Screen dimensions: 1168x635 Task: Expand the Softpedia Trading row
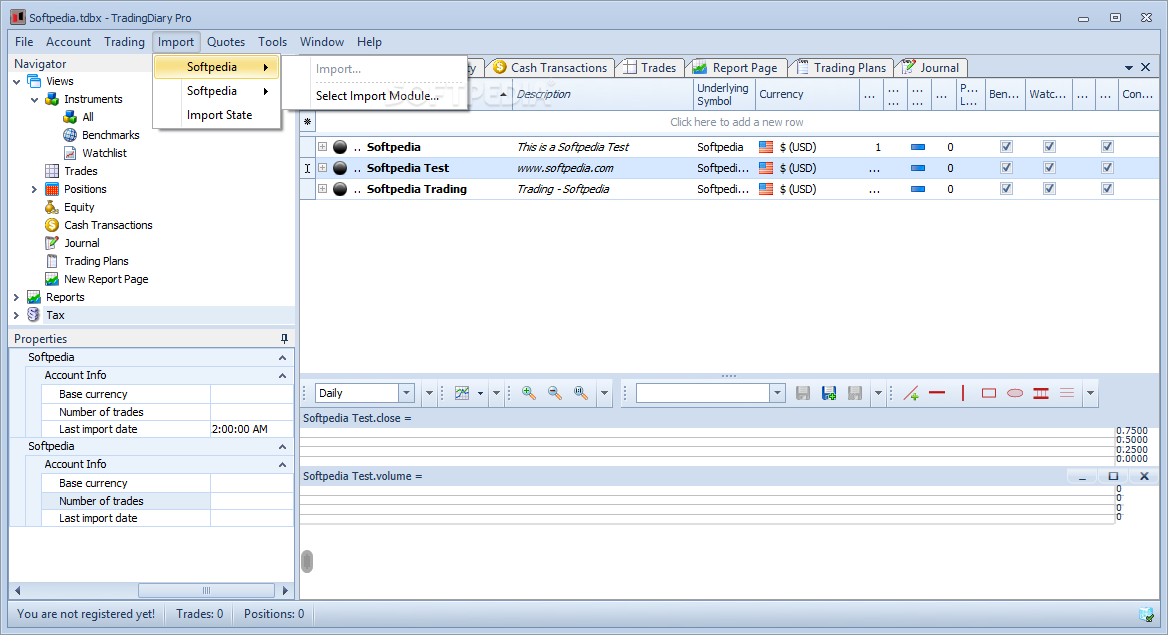323,189
